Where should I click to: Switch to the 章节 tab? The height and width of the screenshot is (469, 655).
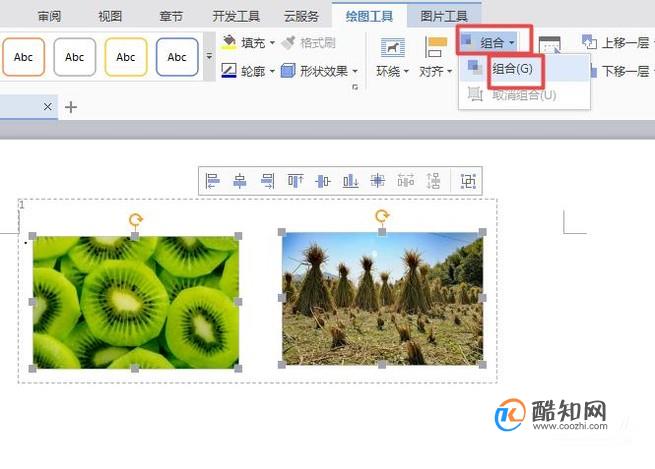pos(171,16)
